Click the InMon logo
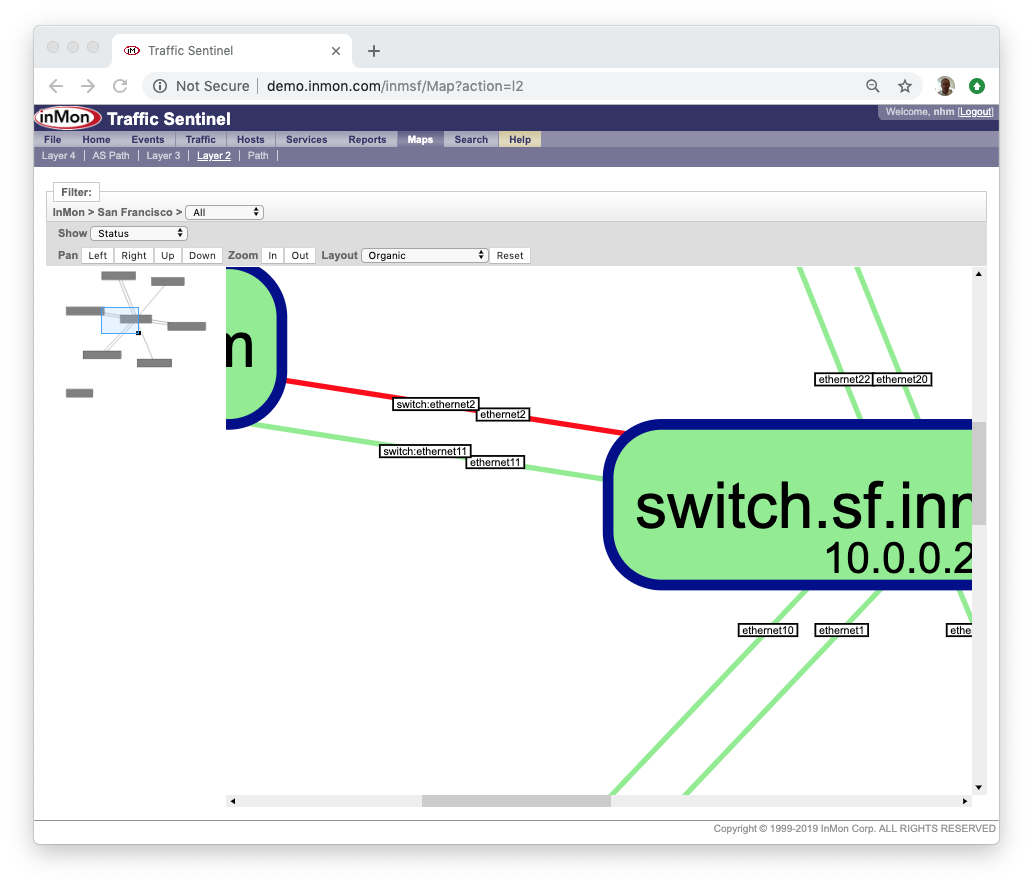 click(68, 118)
